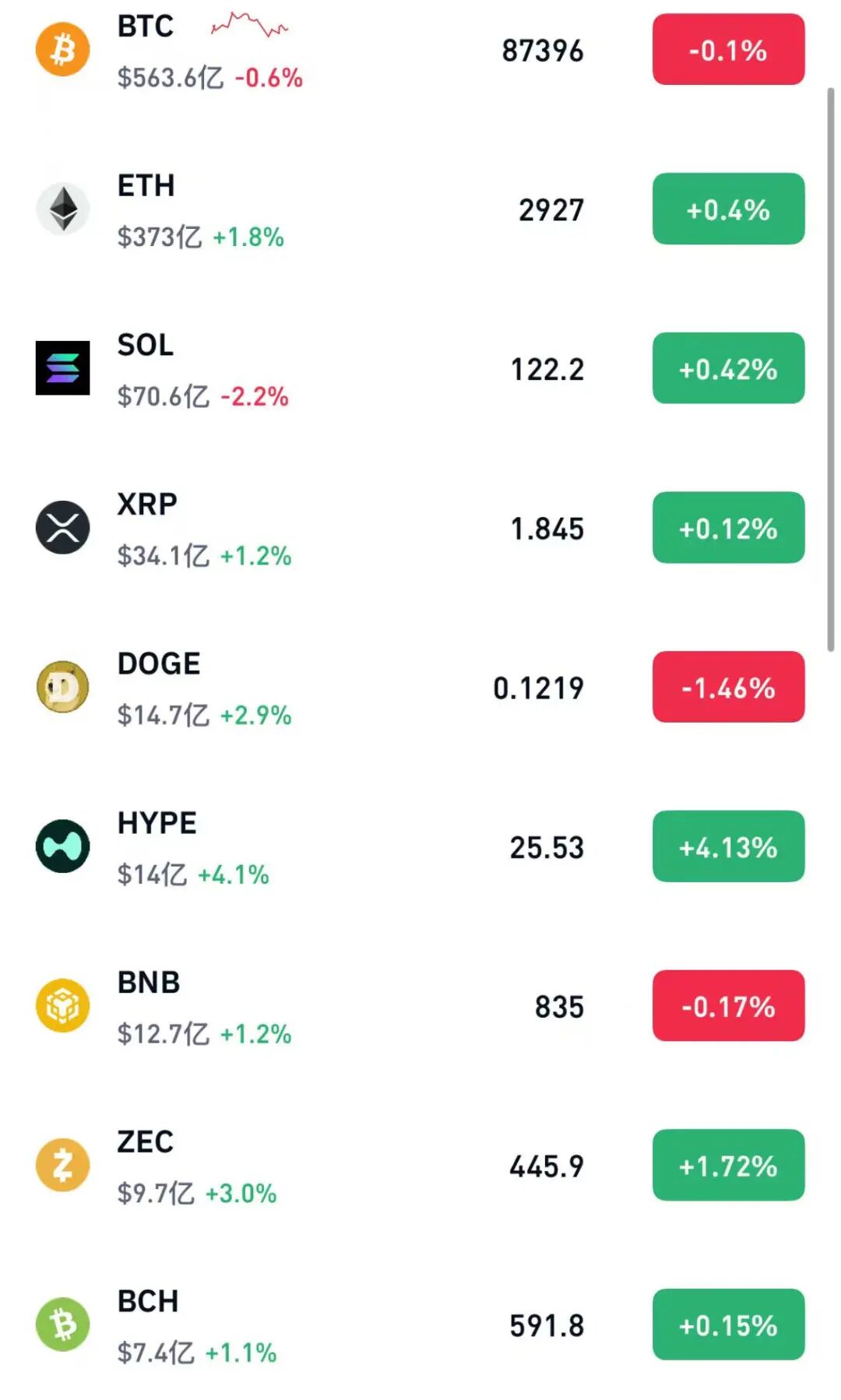Tap the Solana SOL logo icon

coord(63,368)
